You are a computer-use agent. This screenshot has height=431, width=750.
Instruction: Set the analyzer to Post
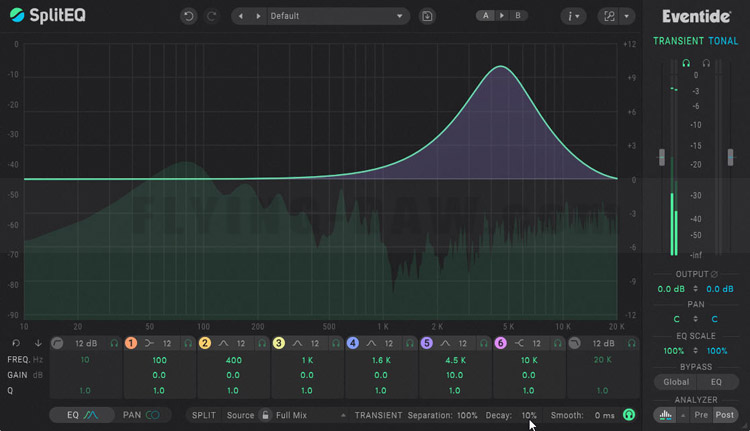tap(725, 415)
